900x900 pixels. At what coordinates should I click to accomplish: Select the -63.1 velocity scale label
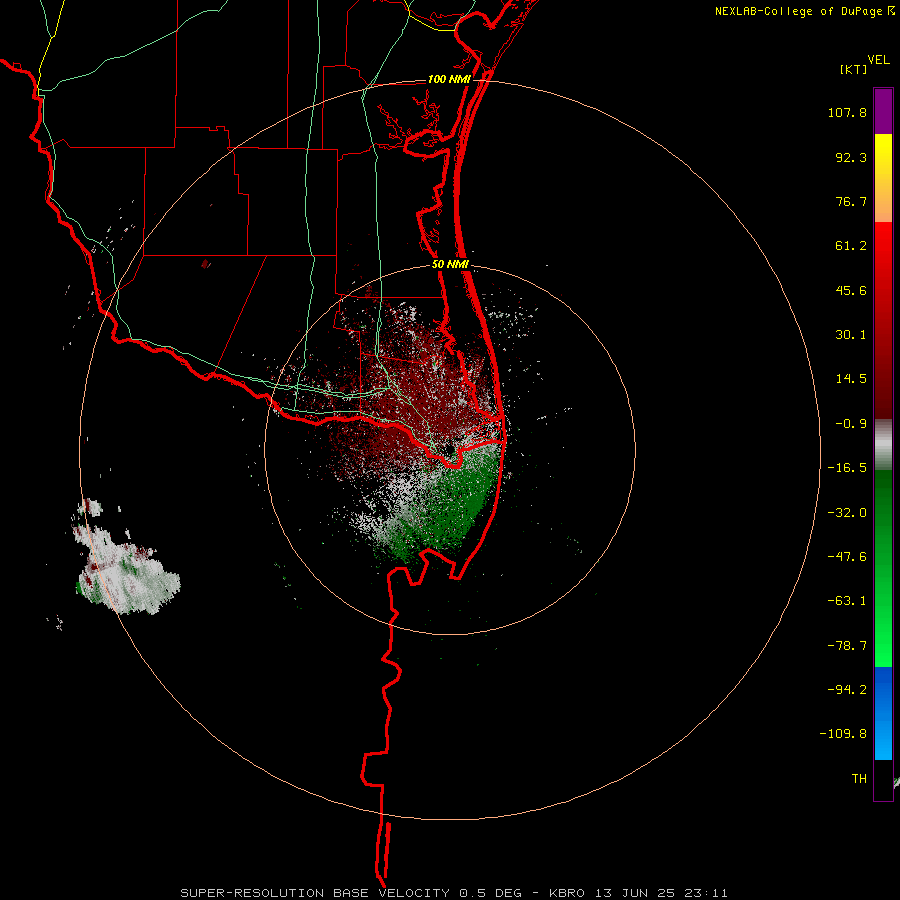pyautogui.click(x=847, y=601)
